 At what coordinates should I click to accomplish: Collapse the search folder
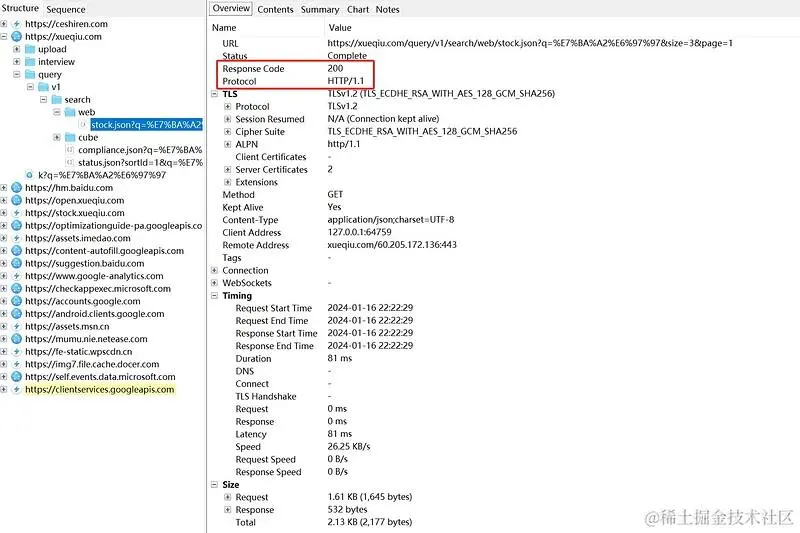[x=43, y=99]
